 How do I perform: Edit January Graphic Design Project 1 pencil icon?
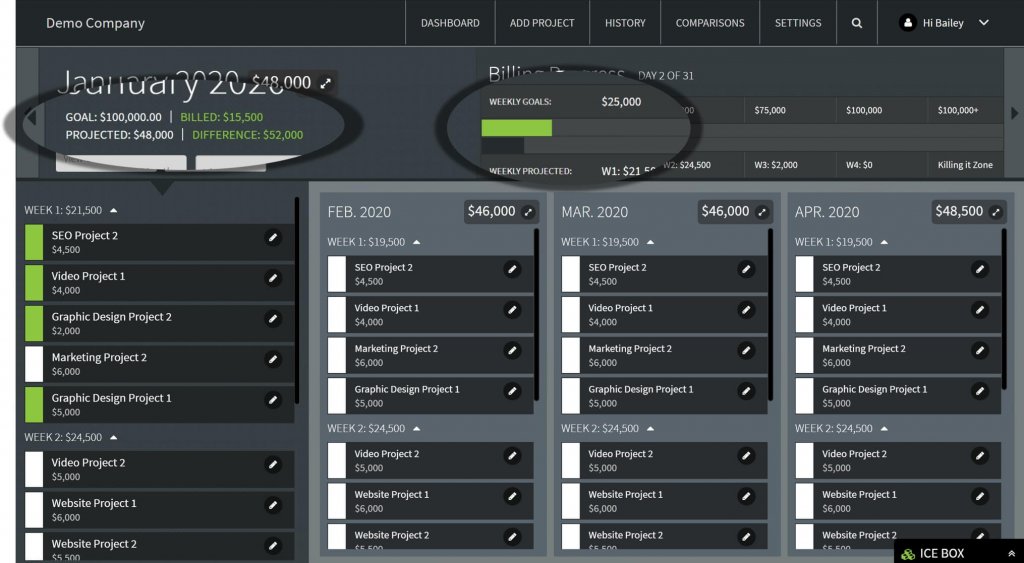(273, 400)
